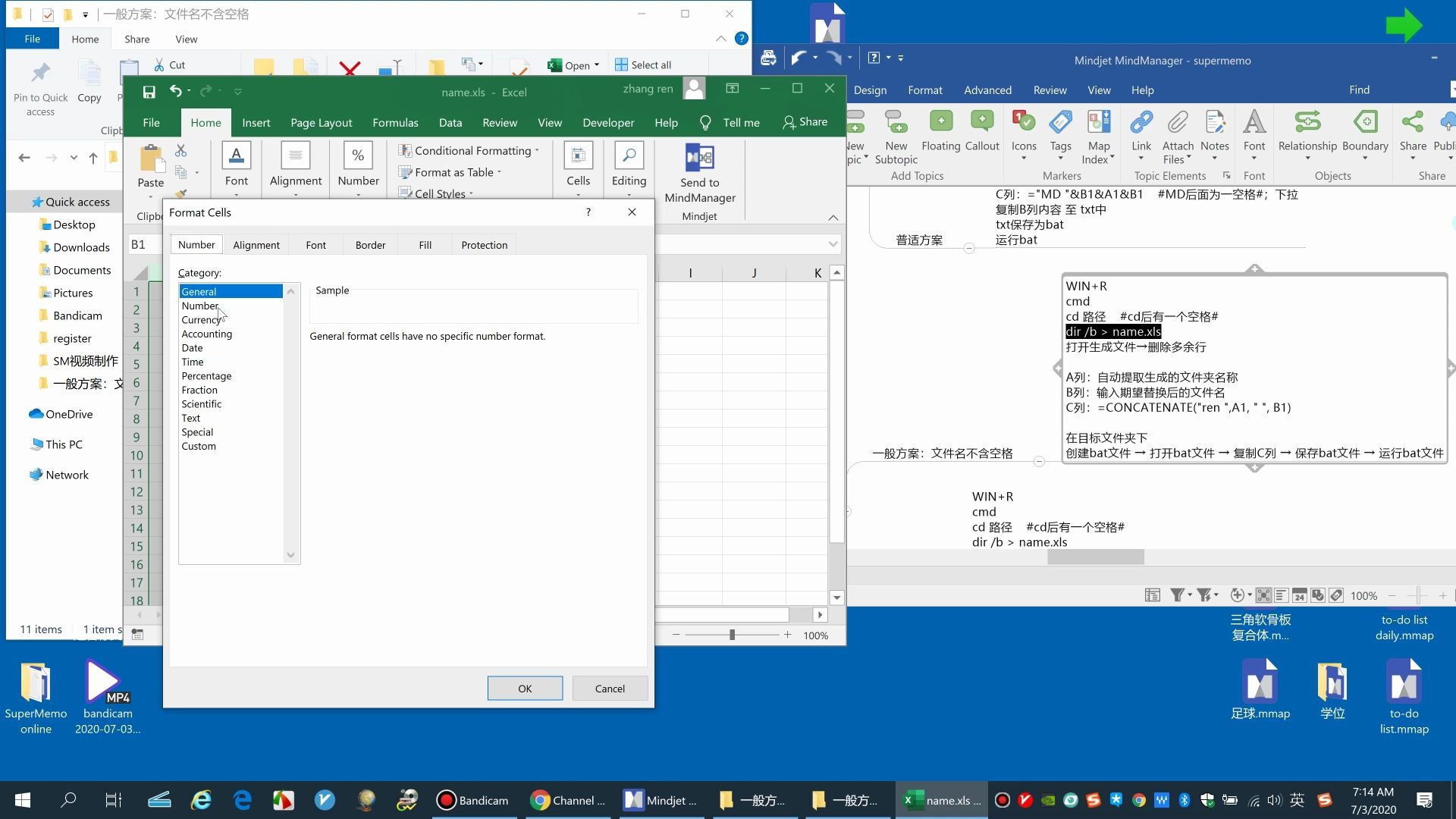Click the Undo arrow in Excel
Viewport: 1456px width, 819px height.
175,92
